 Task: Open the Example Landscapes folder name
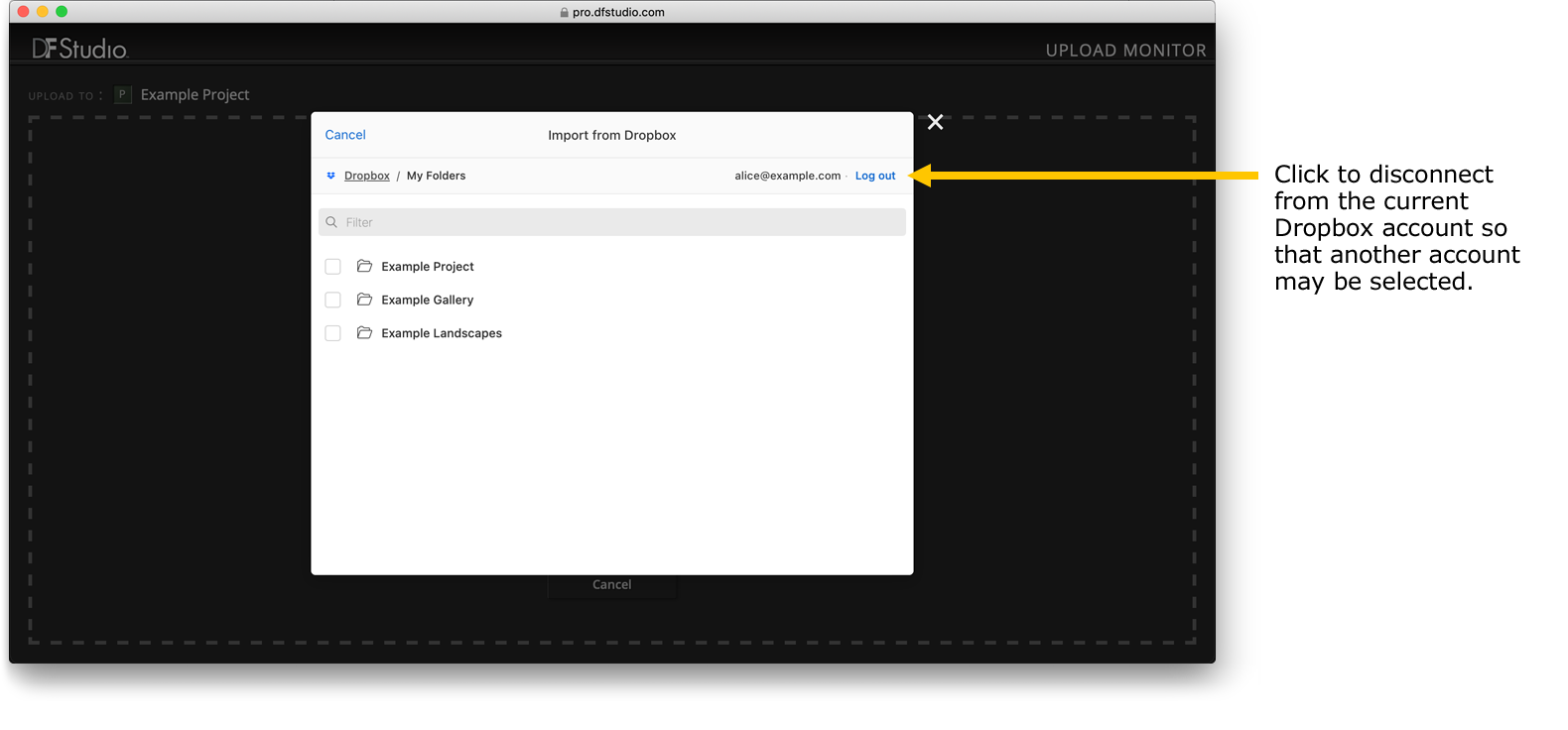(x=442, y=333)
